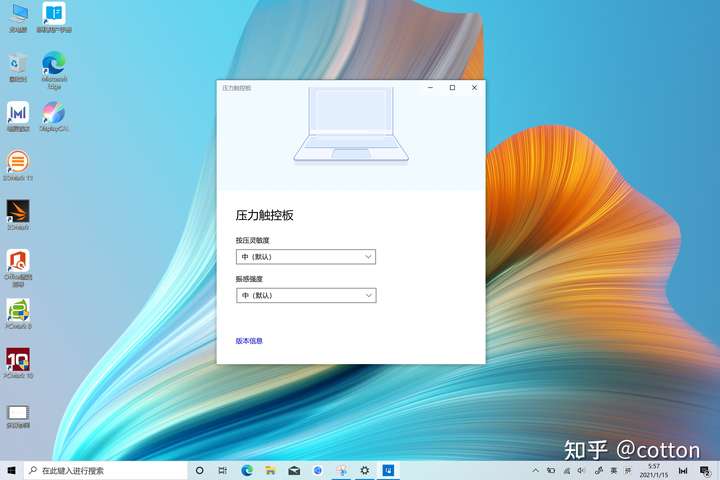Open the notification action center

tap(705, 470)
